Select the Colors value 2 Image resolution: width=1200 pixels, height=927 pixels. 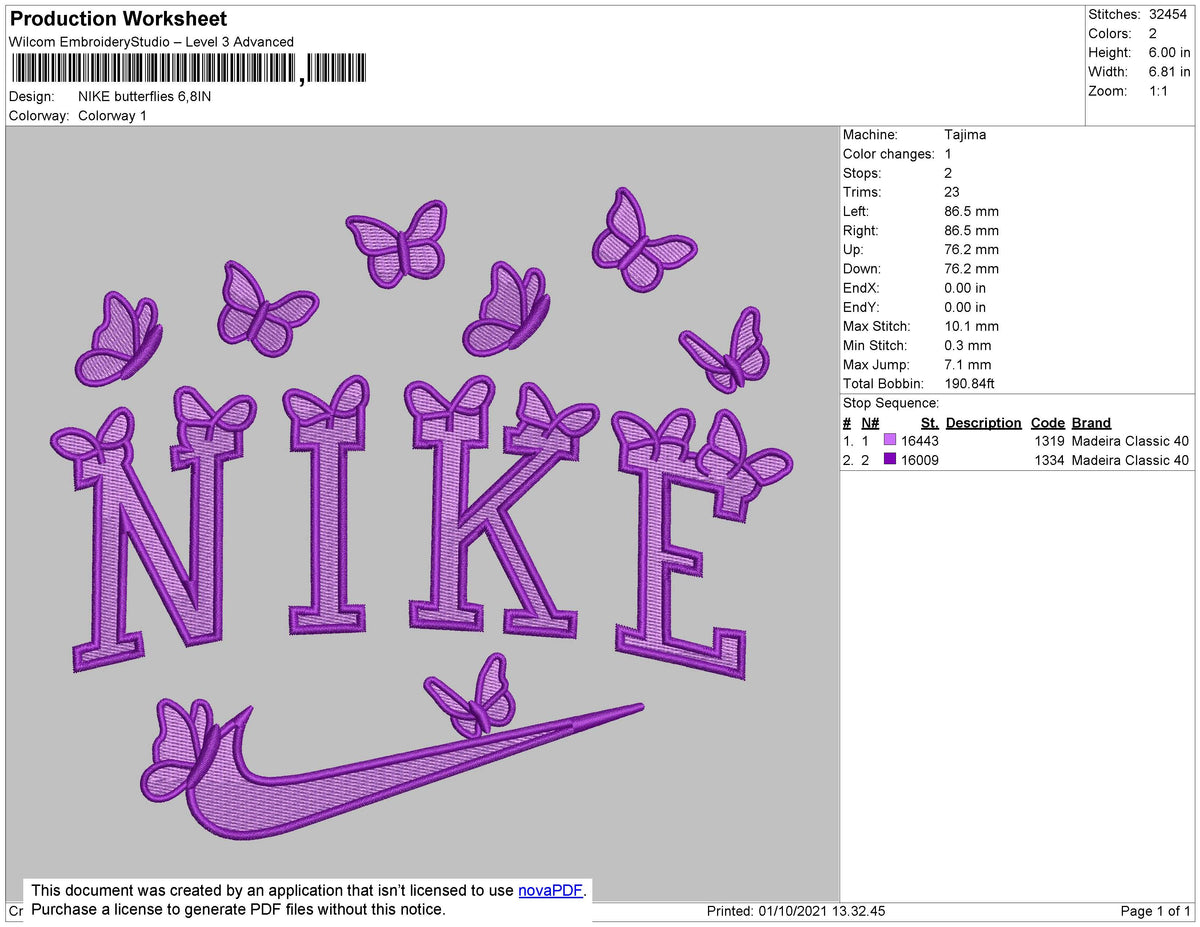pos(1153,34)
